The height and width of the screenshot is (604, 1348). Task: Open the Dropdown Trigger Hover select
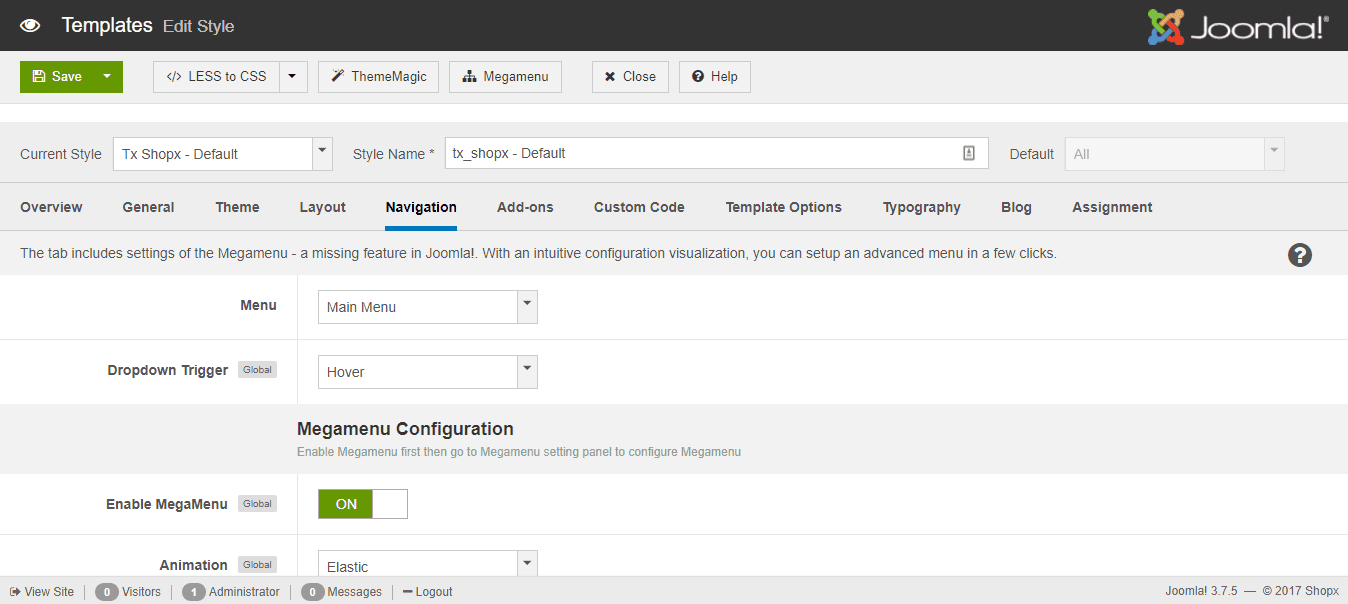click(x=427, y=372)
